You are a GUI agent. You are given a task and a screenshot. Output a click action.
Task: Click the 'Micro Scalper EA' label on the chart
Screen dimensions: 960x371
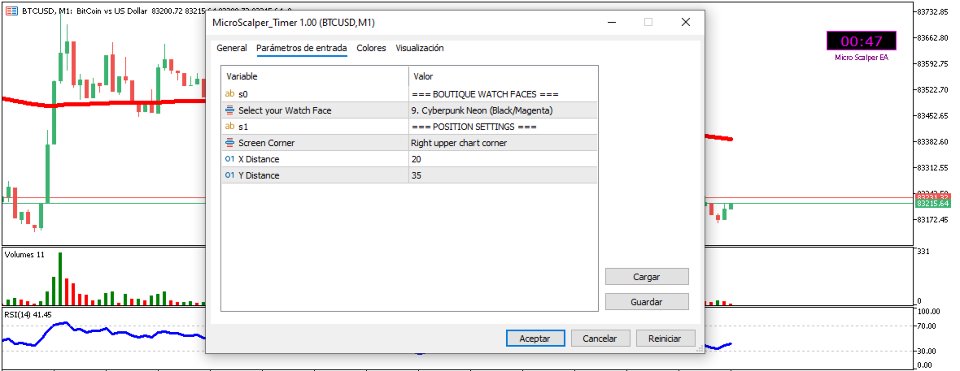point(861,57)
